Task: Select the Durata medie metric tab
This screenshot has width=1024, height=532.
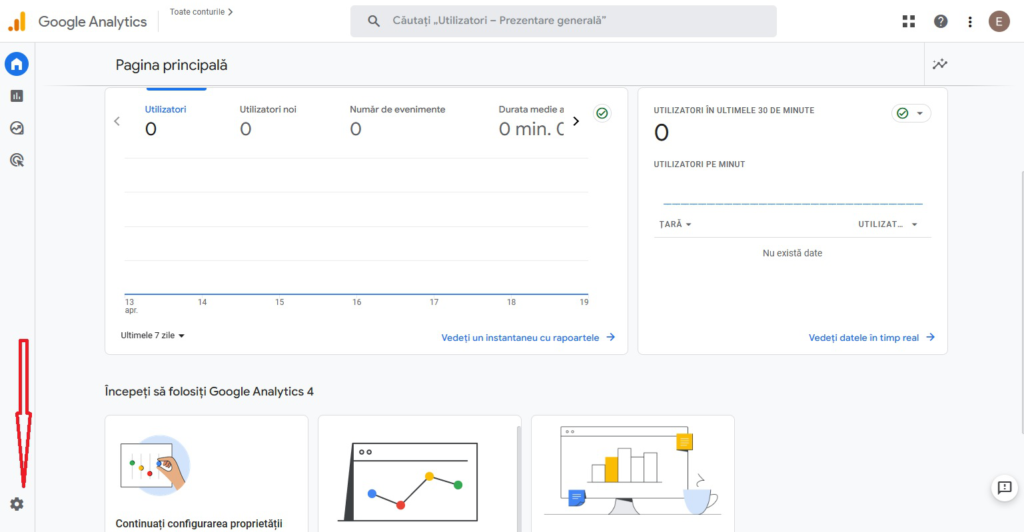Action: point(531,121)
